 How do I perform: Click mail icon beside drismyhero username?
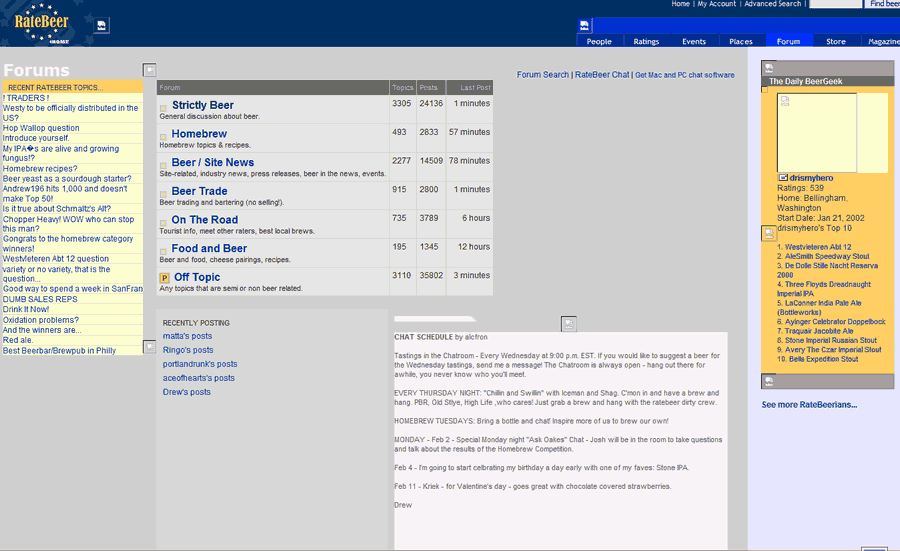pyautogui.click(x=783, y=178)
